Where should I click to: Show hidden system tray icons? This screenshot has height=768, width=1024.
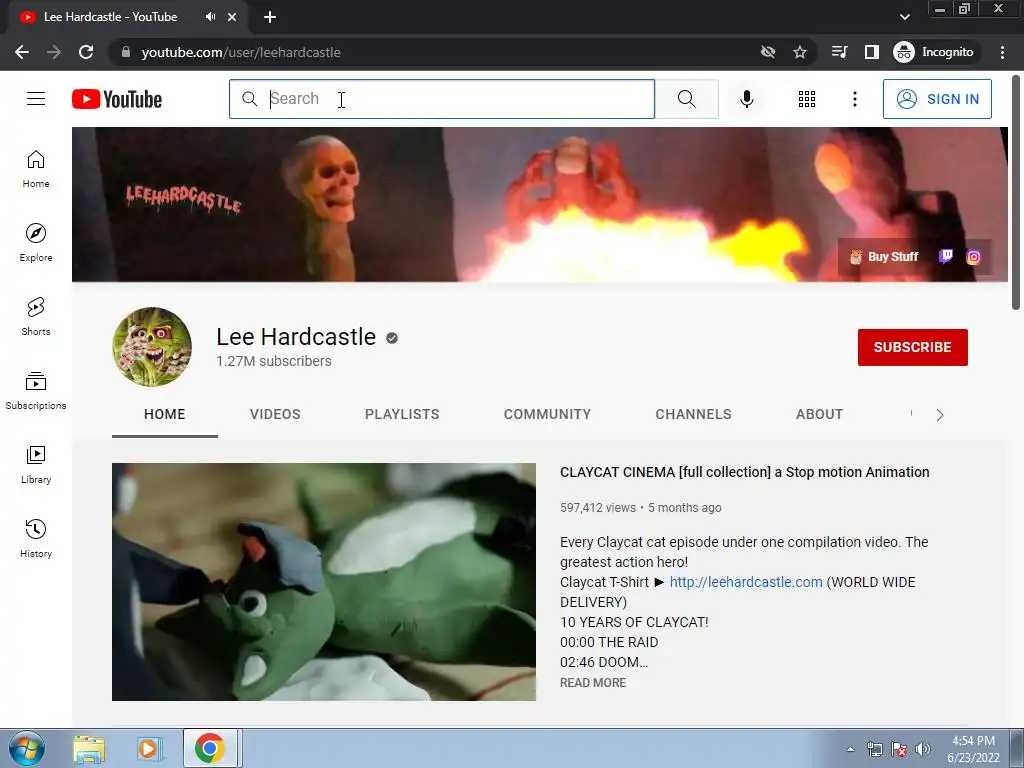[850, 749]
